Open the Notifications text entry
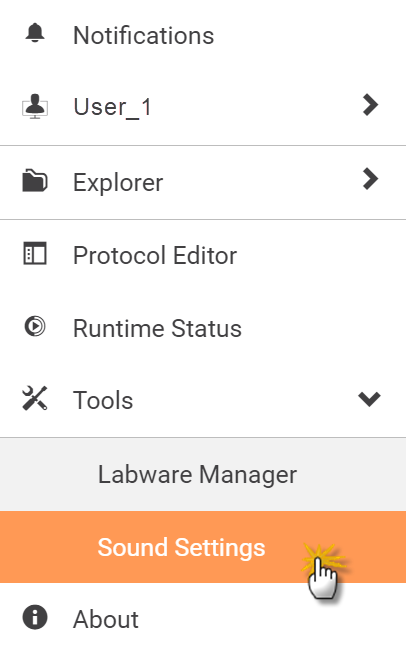The image size is (406, 655). [144, 36]
